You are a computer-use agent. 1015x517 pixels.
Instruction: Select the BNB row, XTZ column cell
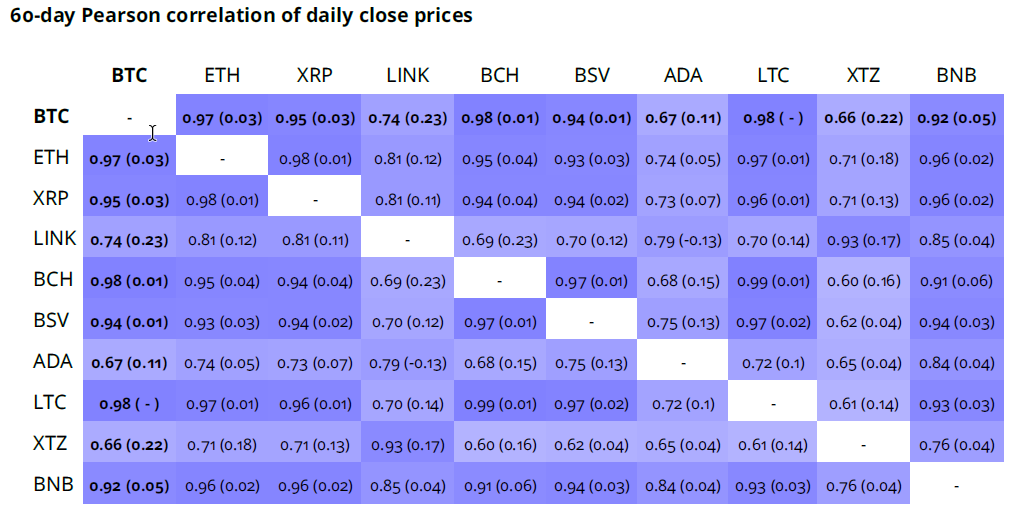(x=863, y=486)
